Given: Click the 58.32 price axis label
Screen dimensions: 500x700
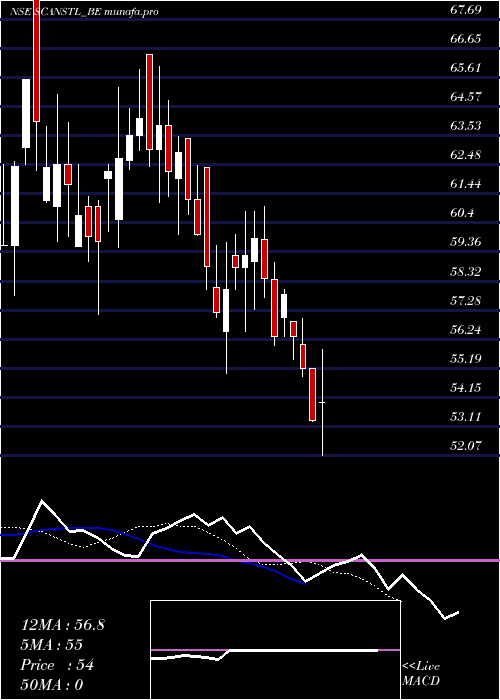Looking at the screenshot, I should click(x=466, y=271).
